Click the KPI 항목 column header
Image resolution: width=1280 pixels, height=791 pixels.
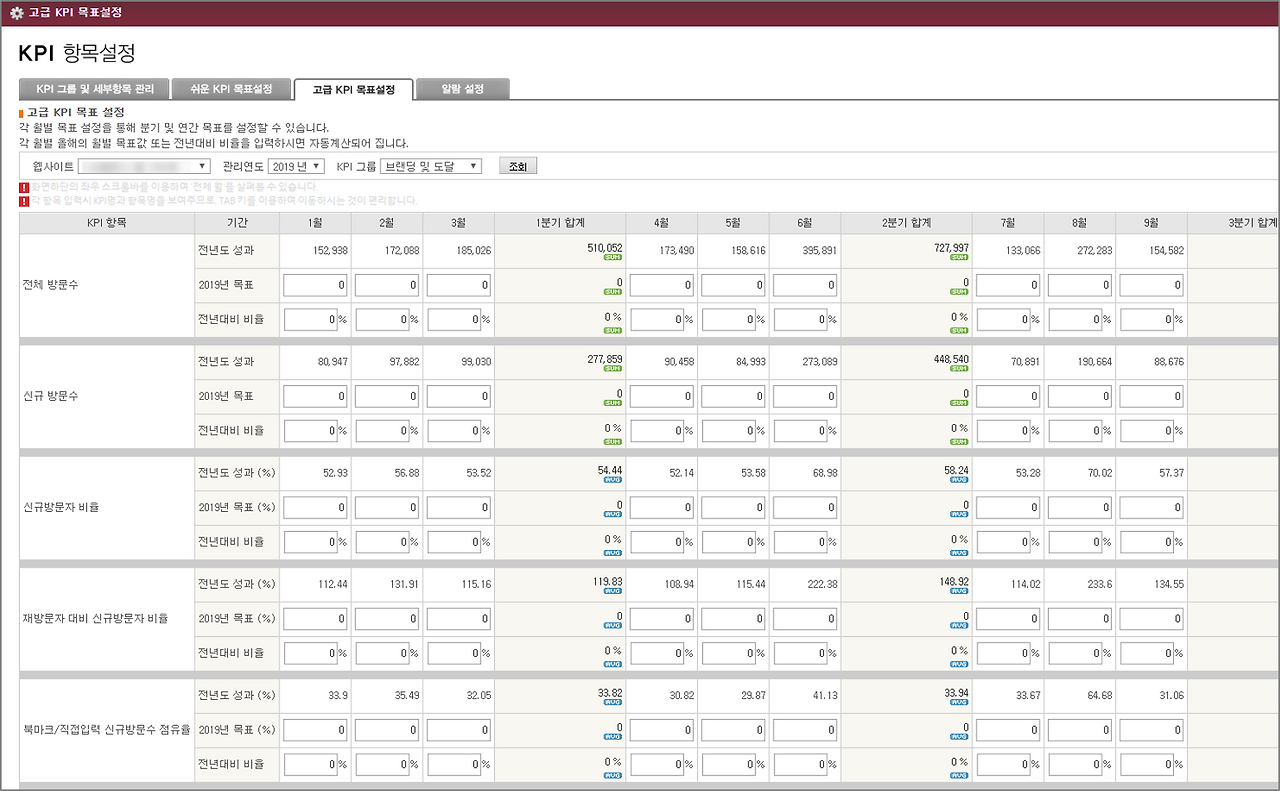(x=107, y=222)
